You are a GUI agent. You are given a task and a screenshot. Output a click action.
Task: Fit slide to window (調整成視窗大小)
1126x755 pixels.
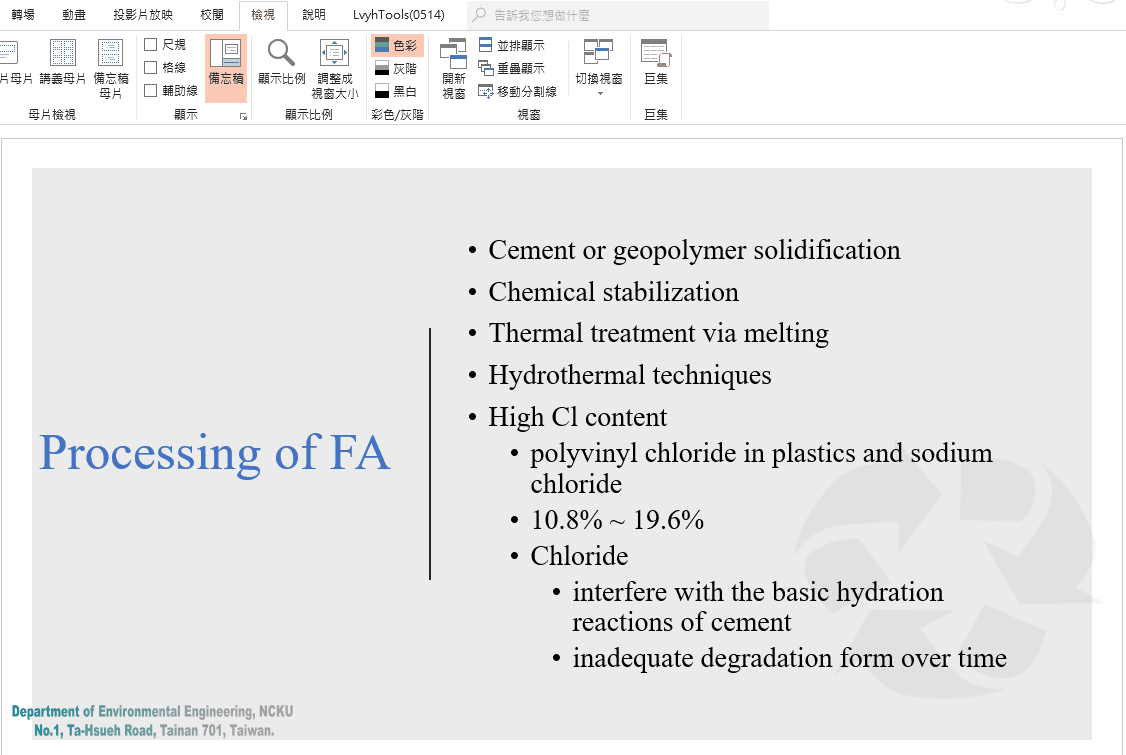334,69
